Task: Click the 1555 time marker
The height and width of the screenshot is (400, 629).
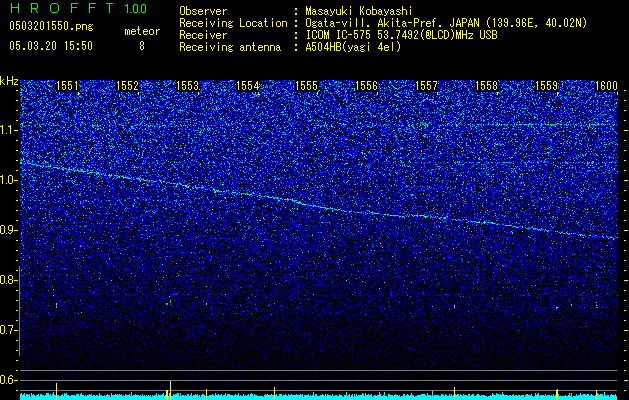Action: (307, 85)
